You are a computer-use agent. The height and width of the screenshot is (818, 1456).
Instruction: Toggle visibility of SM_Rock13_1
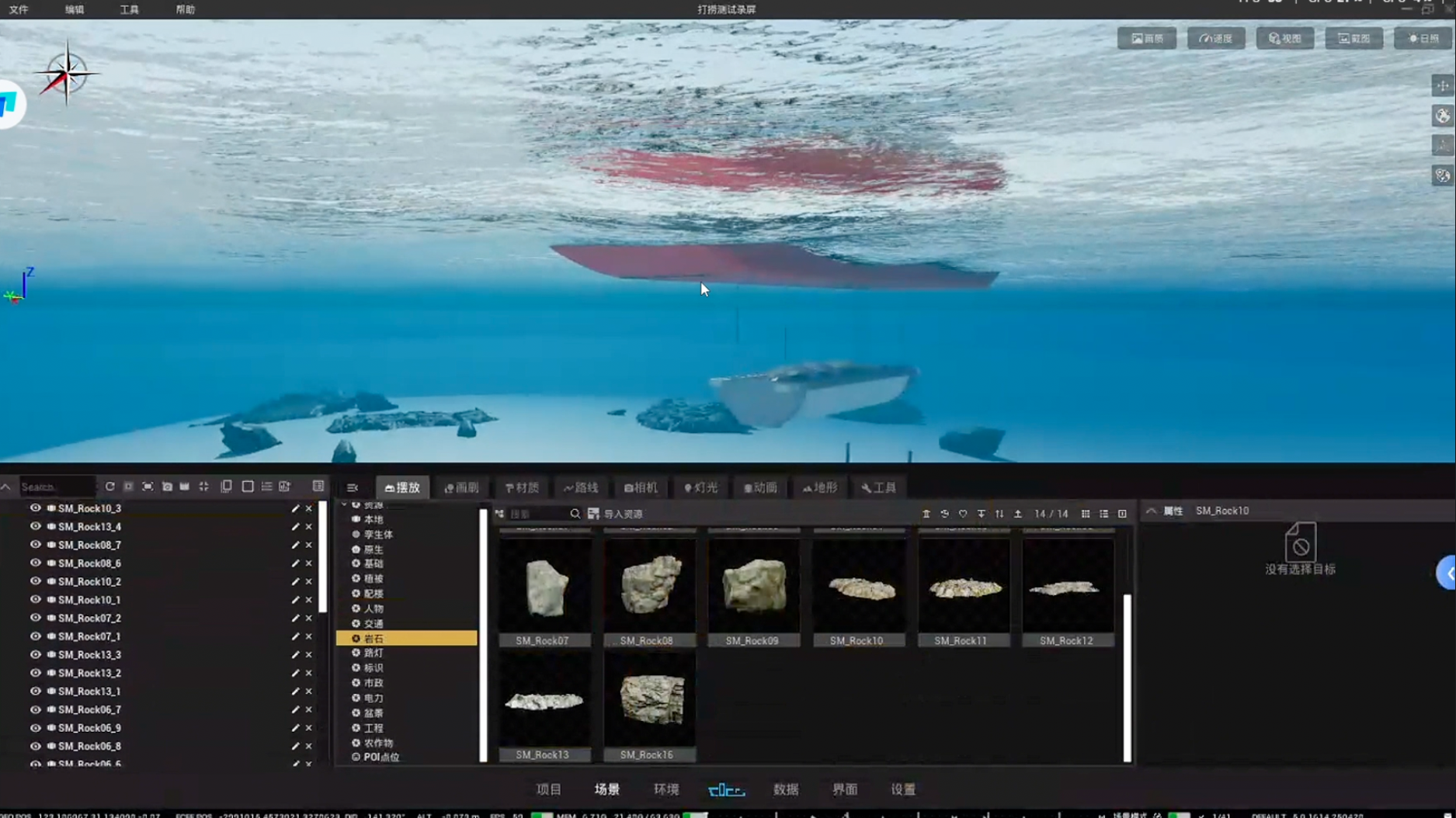click(x=35, y=691)
